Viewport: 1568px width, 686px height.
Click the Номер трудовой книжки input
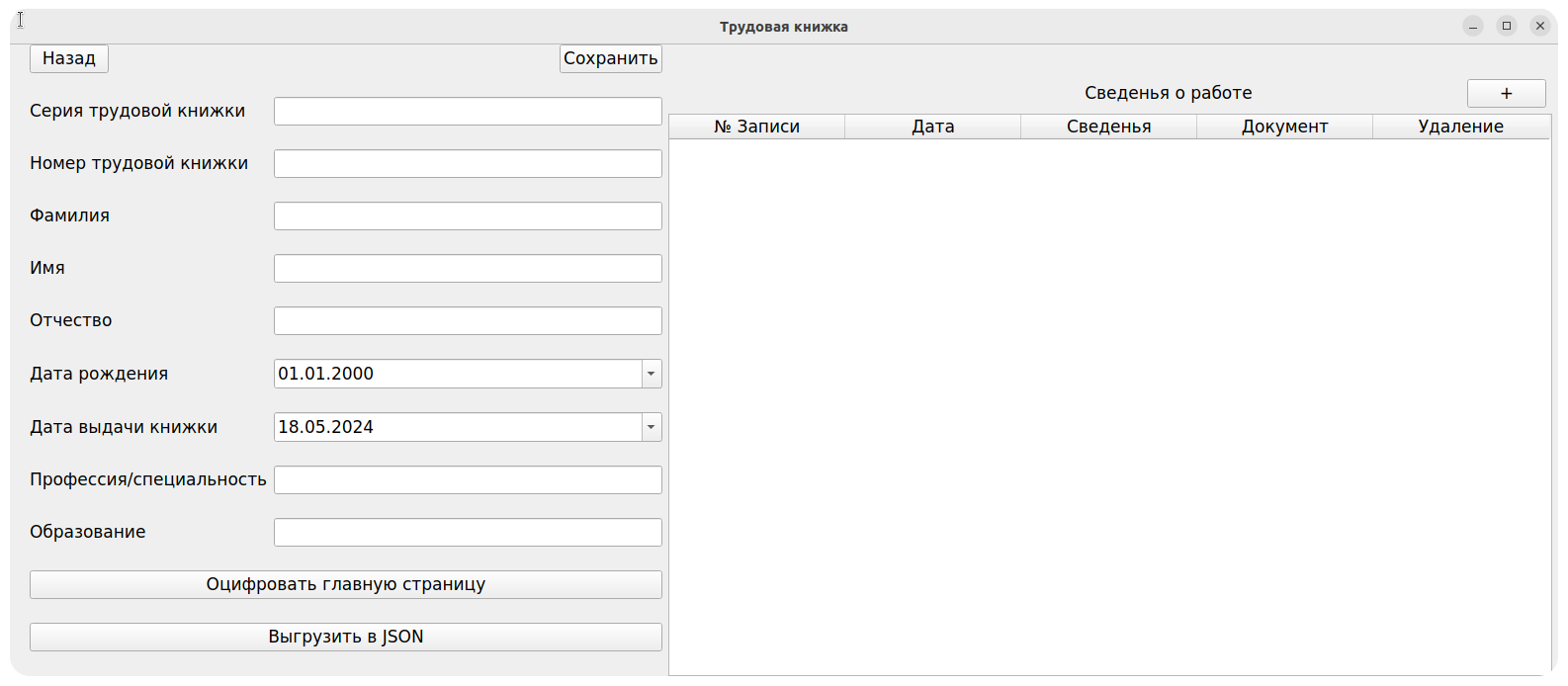(x=468, y=163)
